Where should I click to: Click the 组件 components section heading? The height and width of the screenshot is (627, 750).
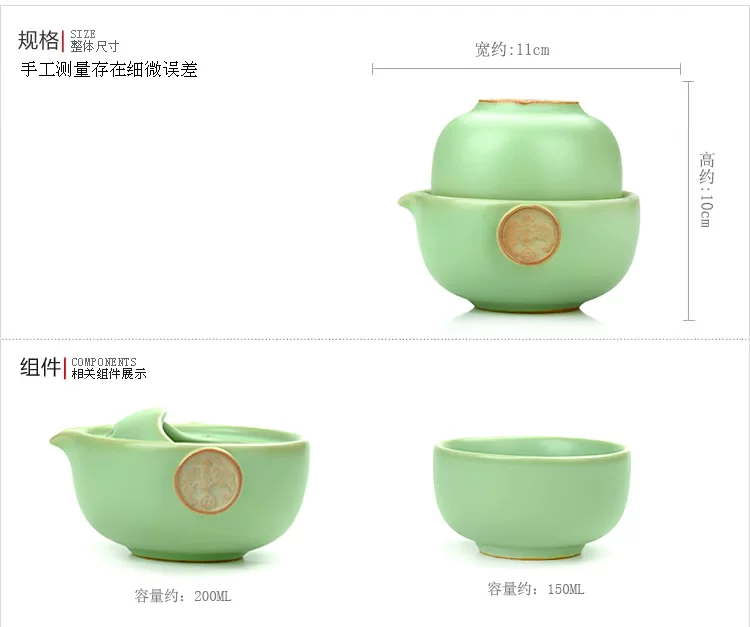[x=40, y=367]
